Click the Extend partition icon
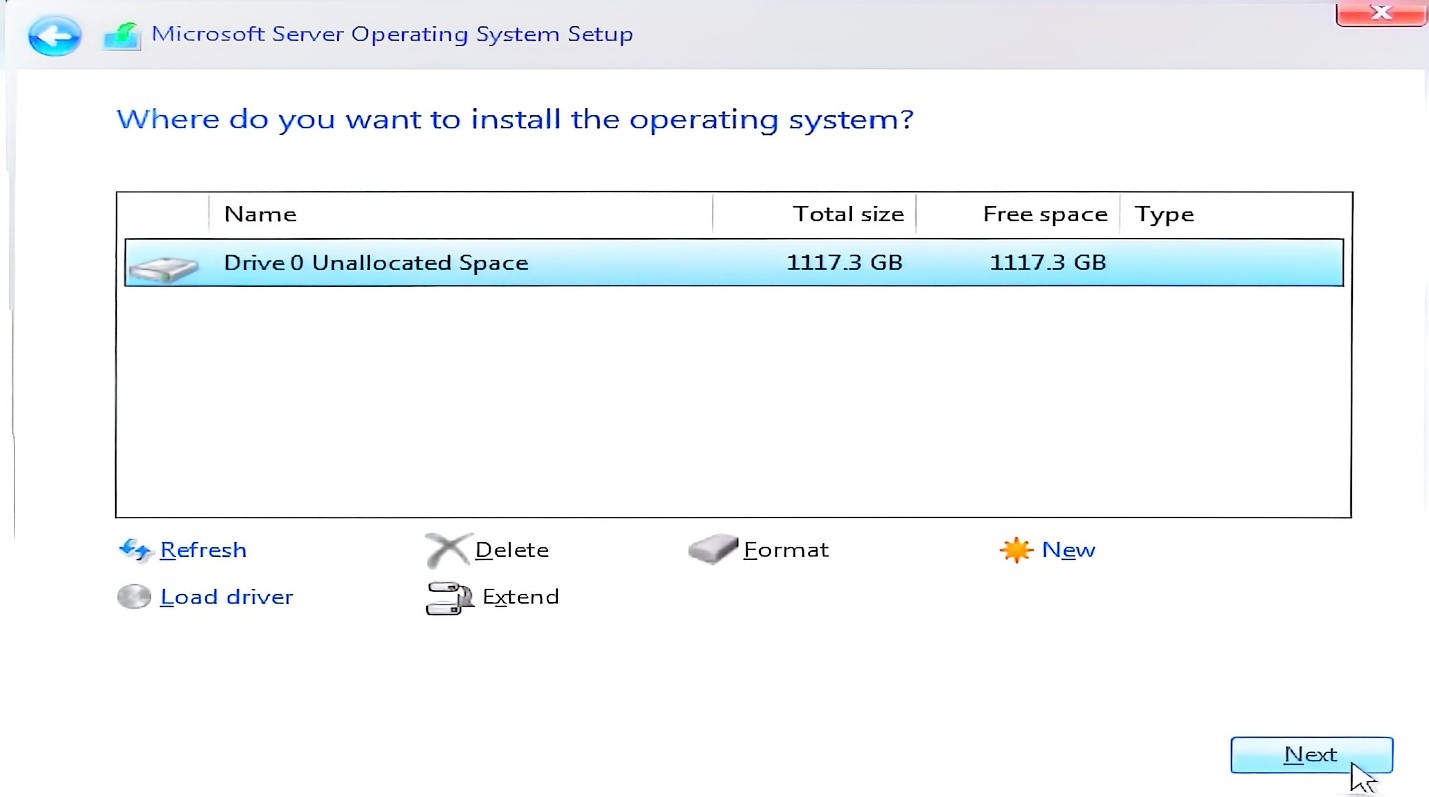The width and height of the screenshot is (1429, 797). pyautogui.click(x=450, y=598)
